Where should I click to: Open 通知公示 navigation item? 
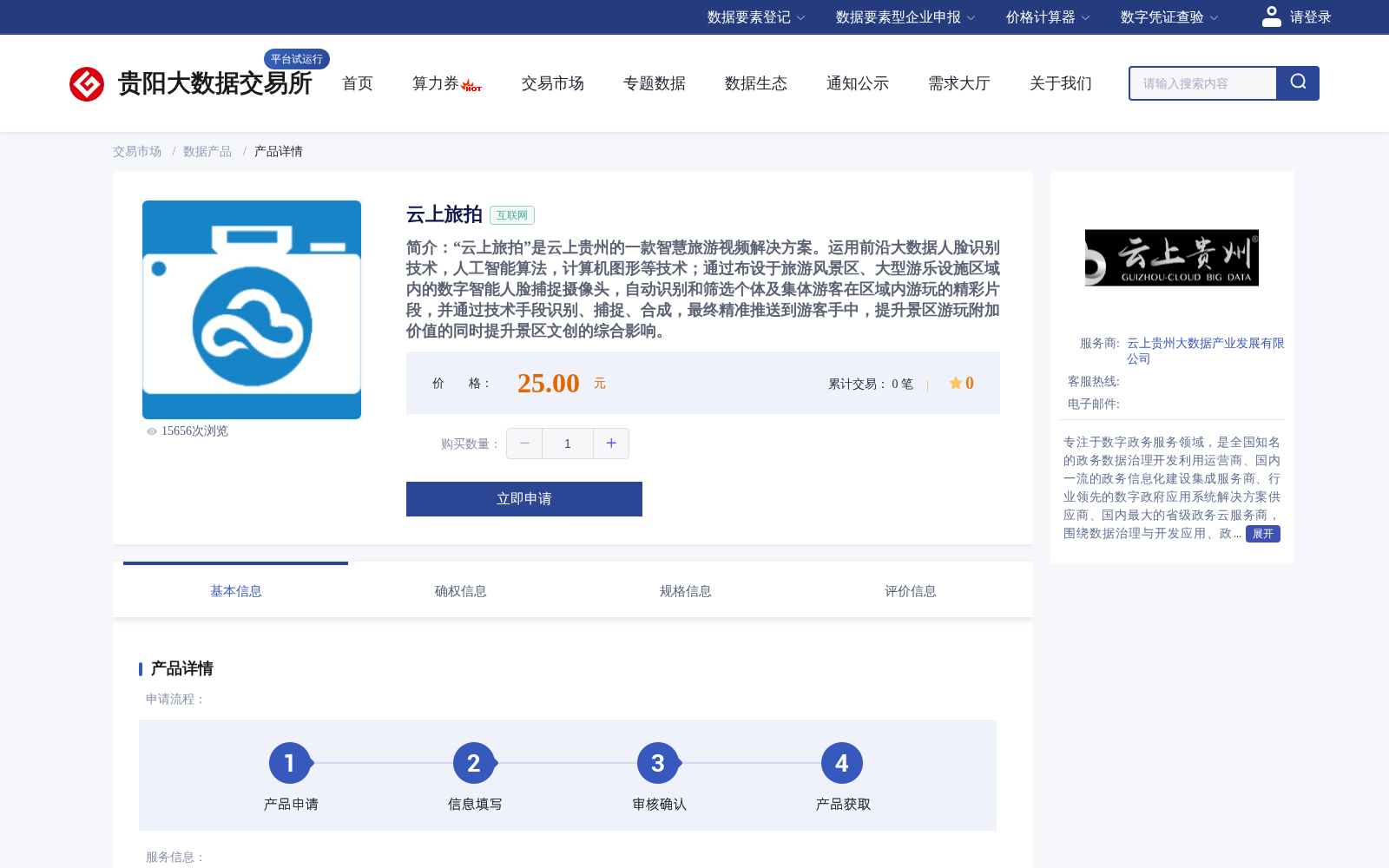(858, 83)
